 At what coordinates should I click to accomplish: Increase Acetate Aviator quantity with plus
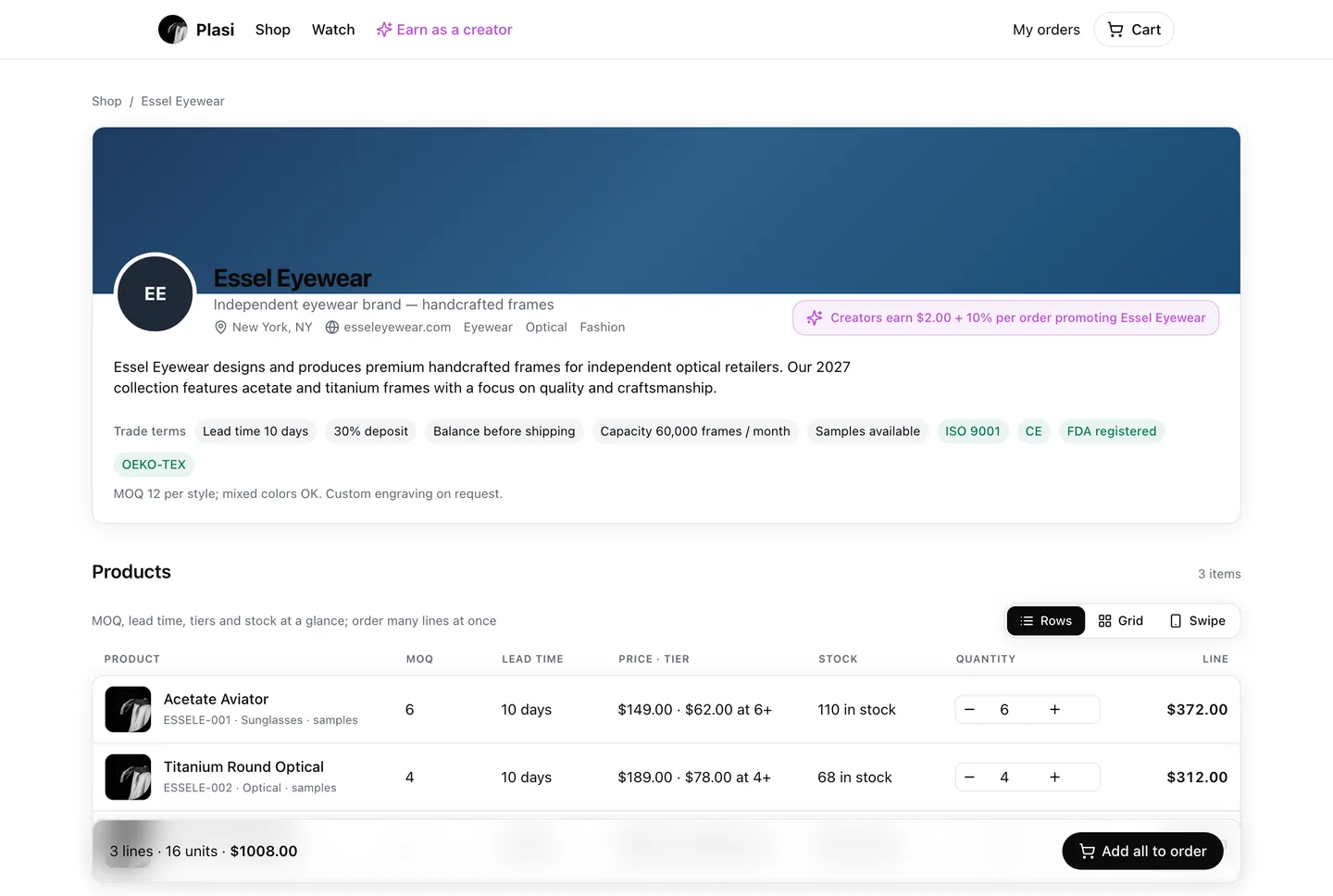click(1054, 710)
